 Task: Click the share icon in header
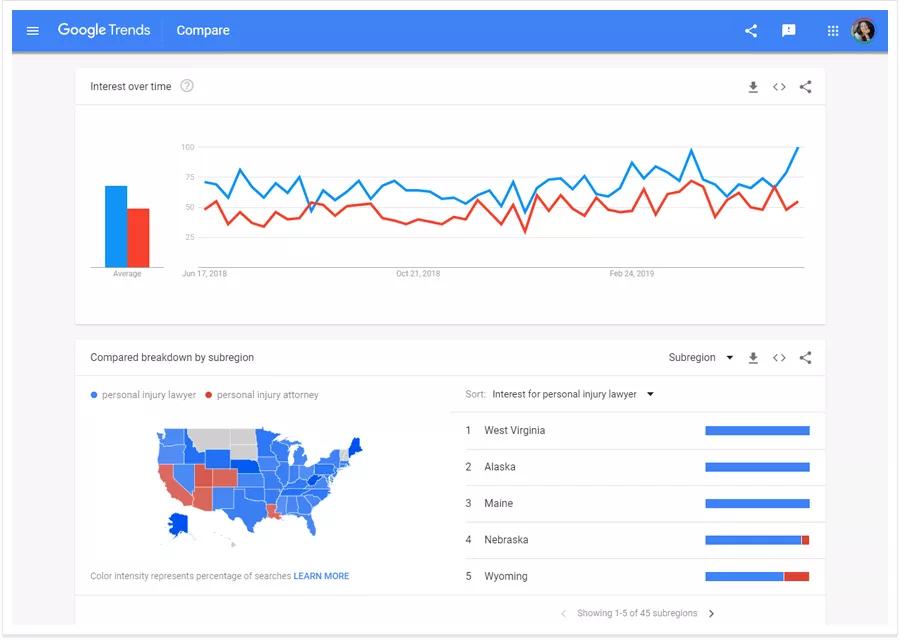click(x=751, y=31)
